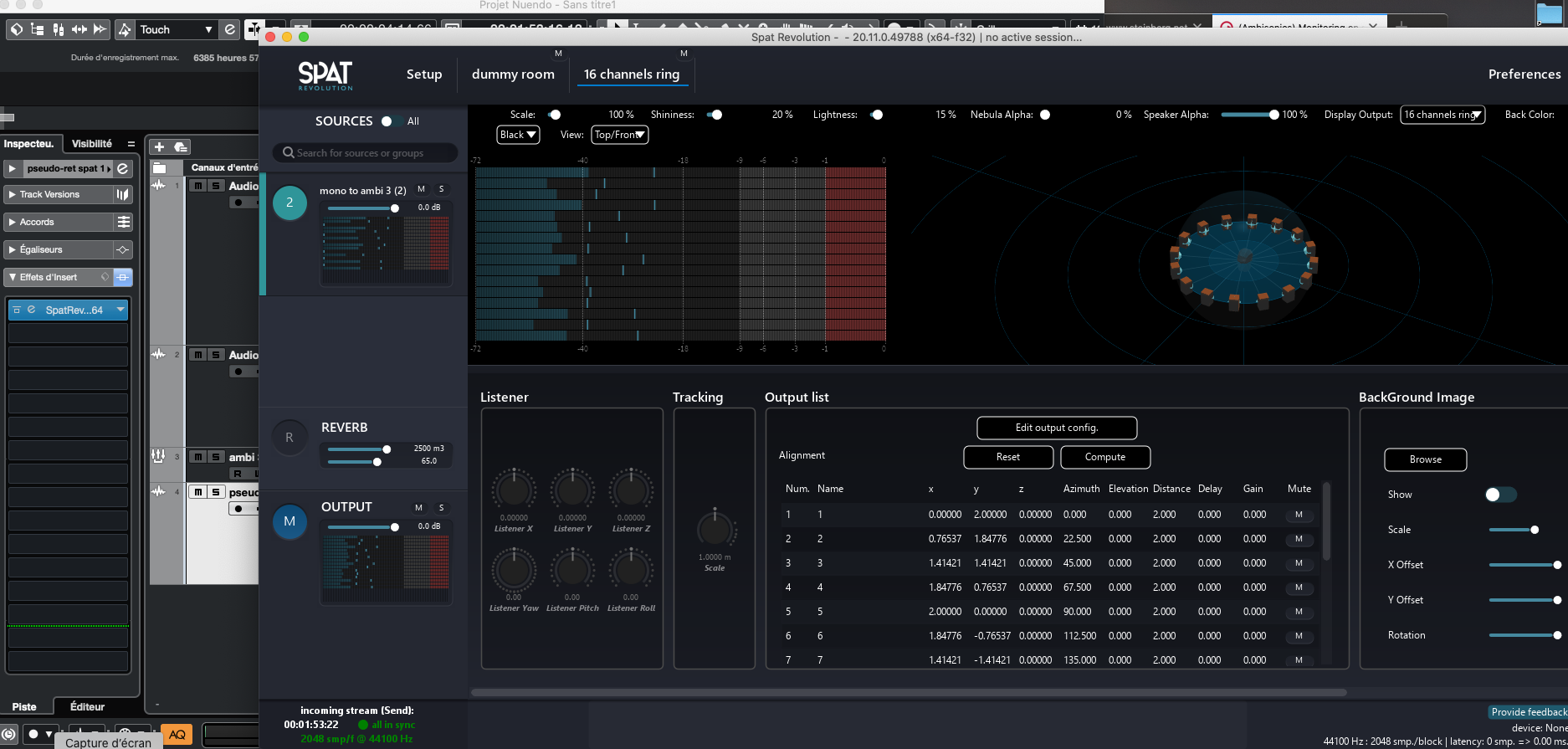1568x749 pixels.
Task: Click the Speaker Alpha slider
Action: click(x=1248, y=115)
